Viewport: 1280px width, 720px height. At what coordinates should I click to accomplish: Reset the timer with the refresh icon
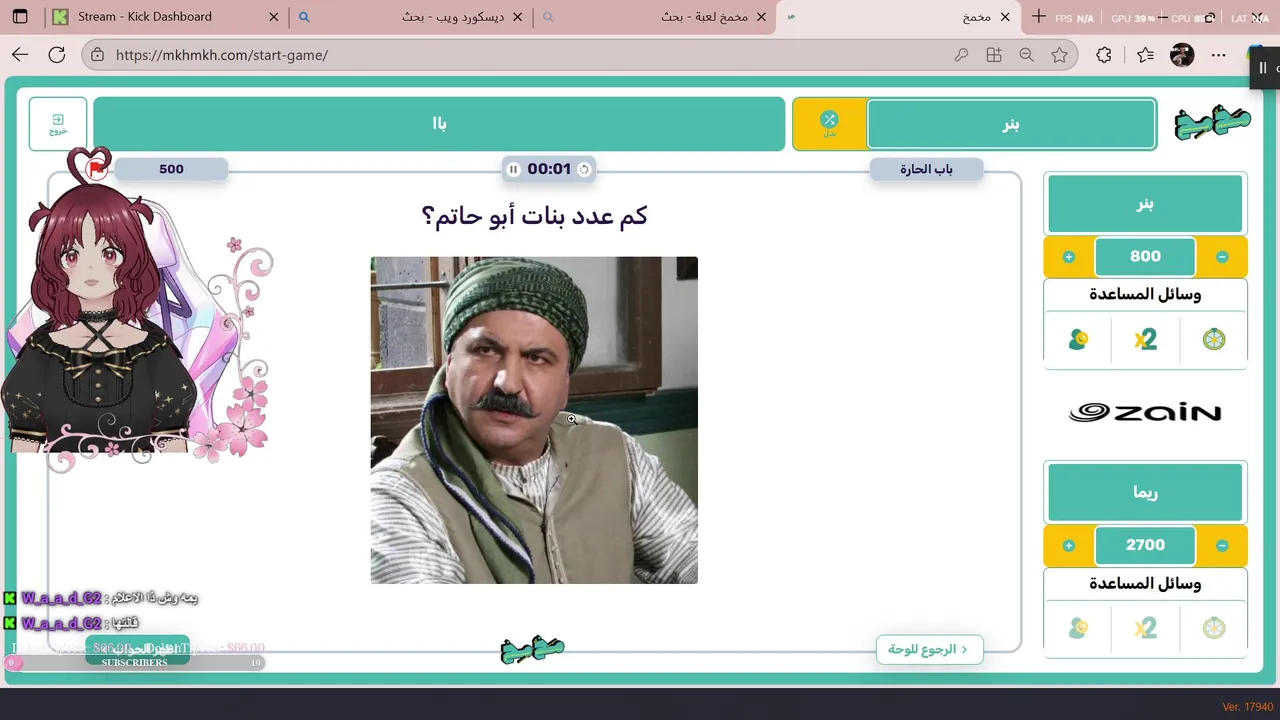[x=584, y=169]
